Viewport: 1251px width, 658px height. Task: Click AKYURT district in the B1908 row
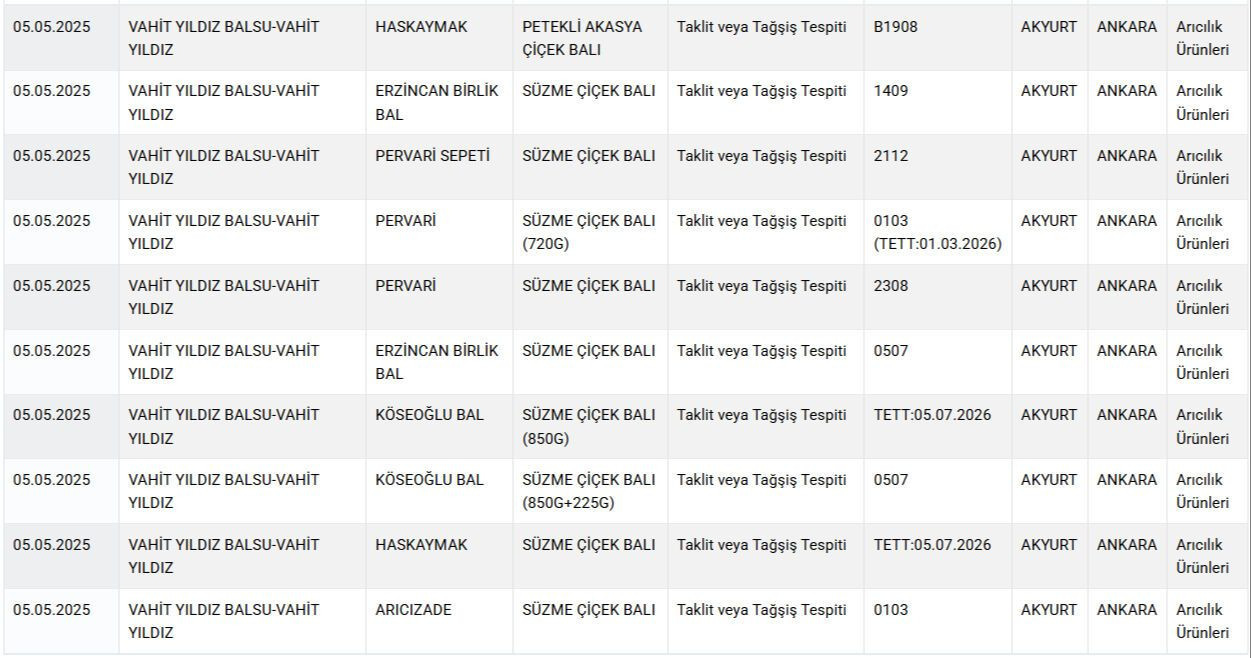pos(1048,27)
